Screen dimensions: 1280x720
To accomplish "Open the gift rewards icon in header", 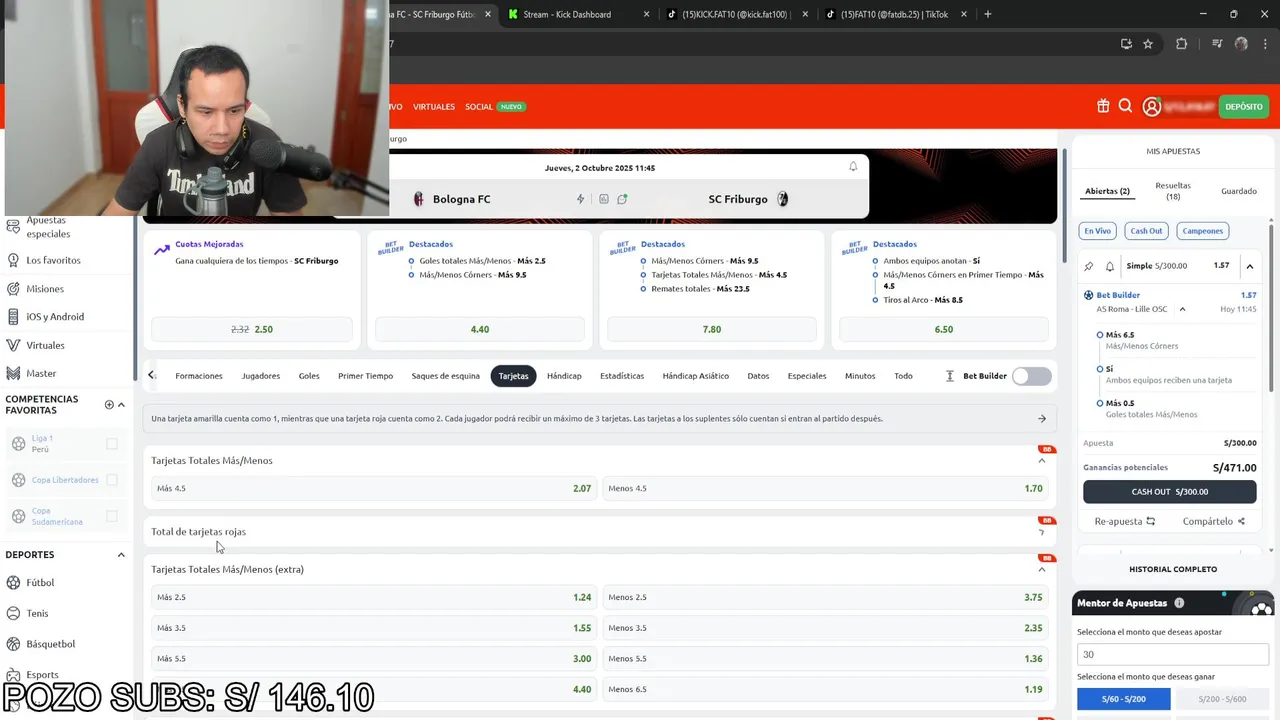I will pos(1103,106).
